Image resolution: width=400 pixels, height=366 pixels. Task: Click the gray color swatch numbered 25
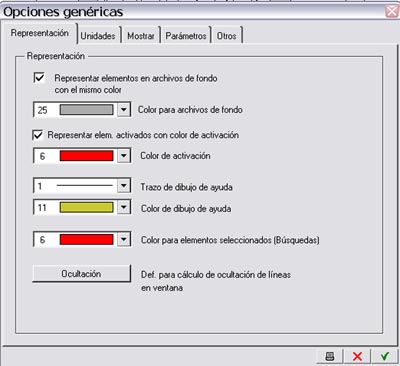pos(87,110)
